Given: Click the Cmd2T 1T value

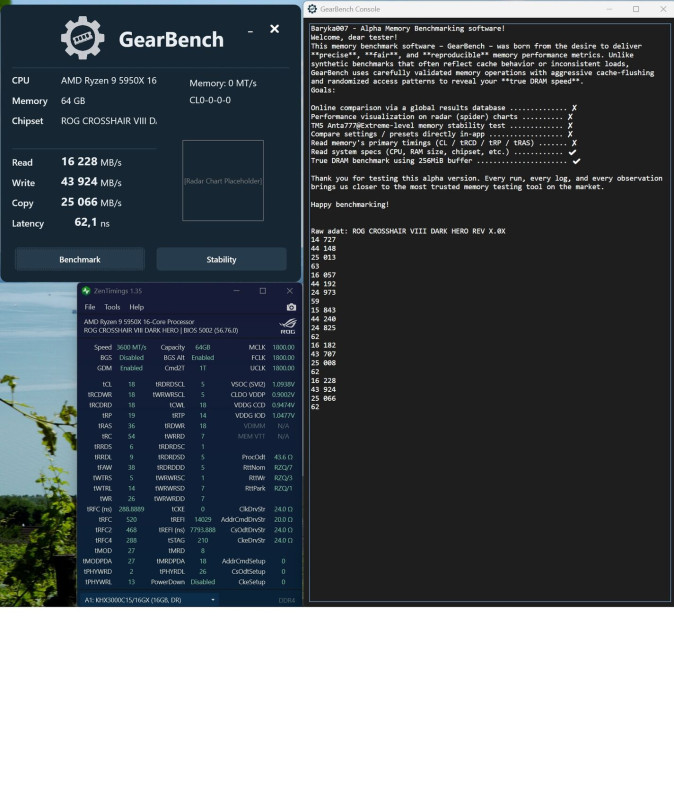Looking at the screenshot, I should (x=203, y=368).
